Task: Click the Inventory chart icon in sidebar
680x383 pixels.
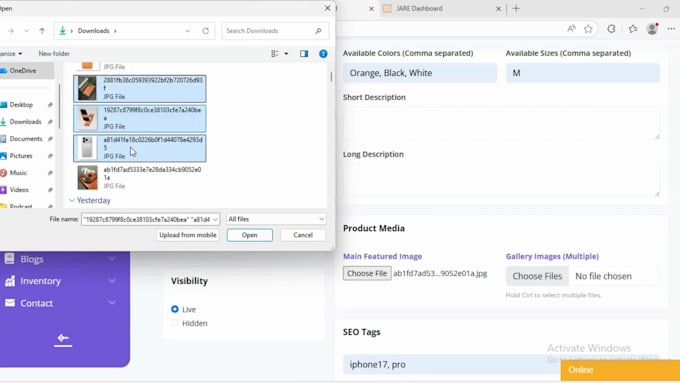Action: click(x=10, y=281)
